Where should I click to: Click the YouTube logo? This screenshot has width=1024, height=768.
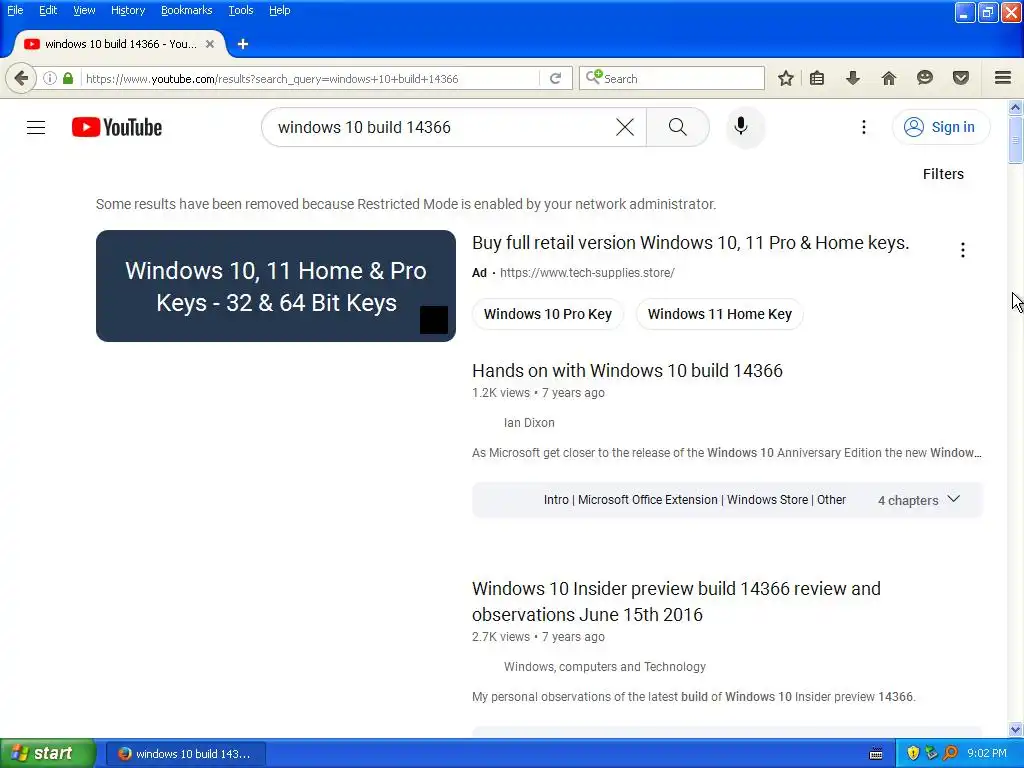117,127
